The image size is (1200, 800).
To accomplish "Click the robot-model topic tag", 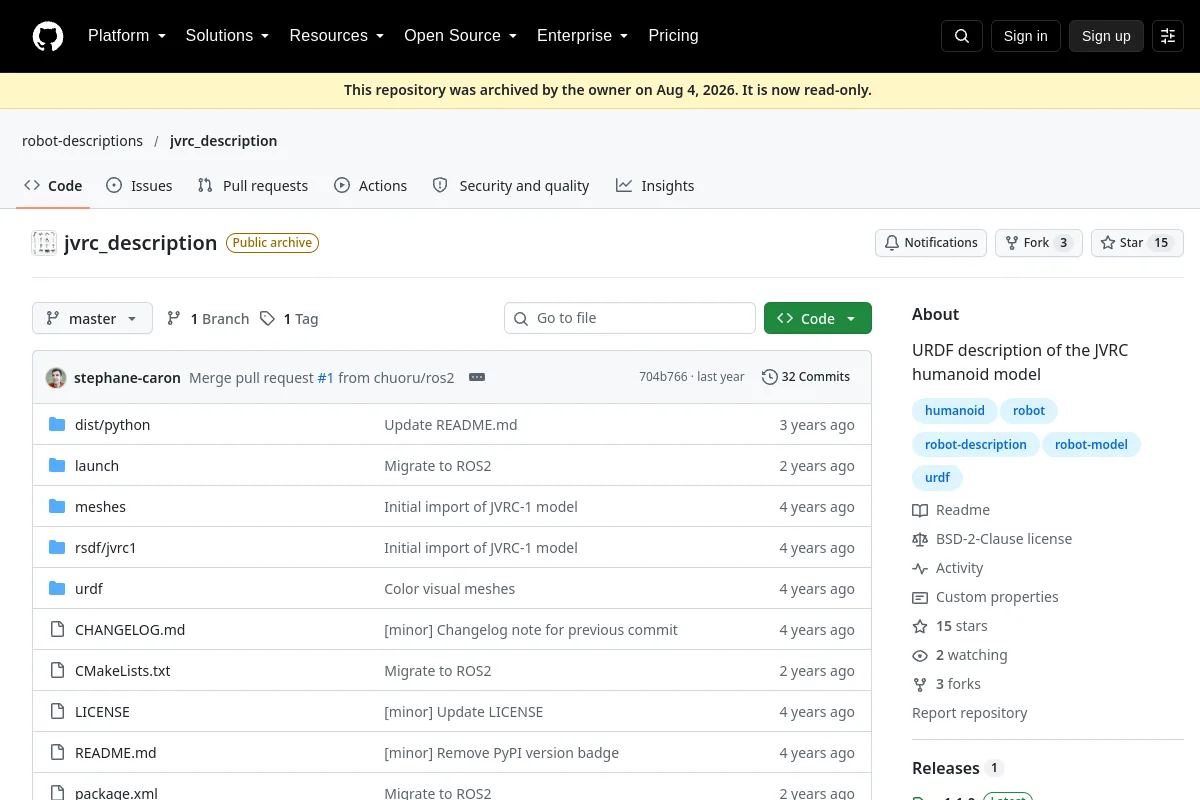I will [1091, 444].
